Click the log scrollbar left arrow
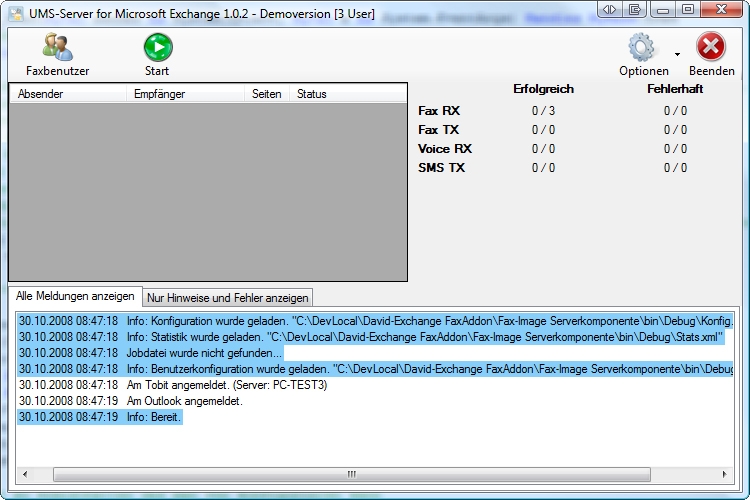Viewport: 750px width, 500px height. (x=25, y=474)
